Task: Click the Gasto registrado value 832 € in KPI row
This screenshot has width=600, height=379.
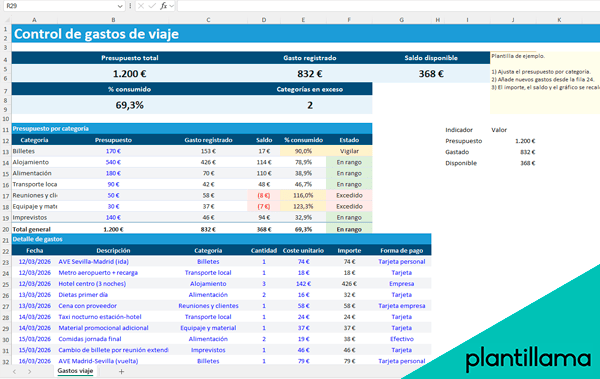Action: pos(310,74)
